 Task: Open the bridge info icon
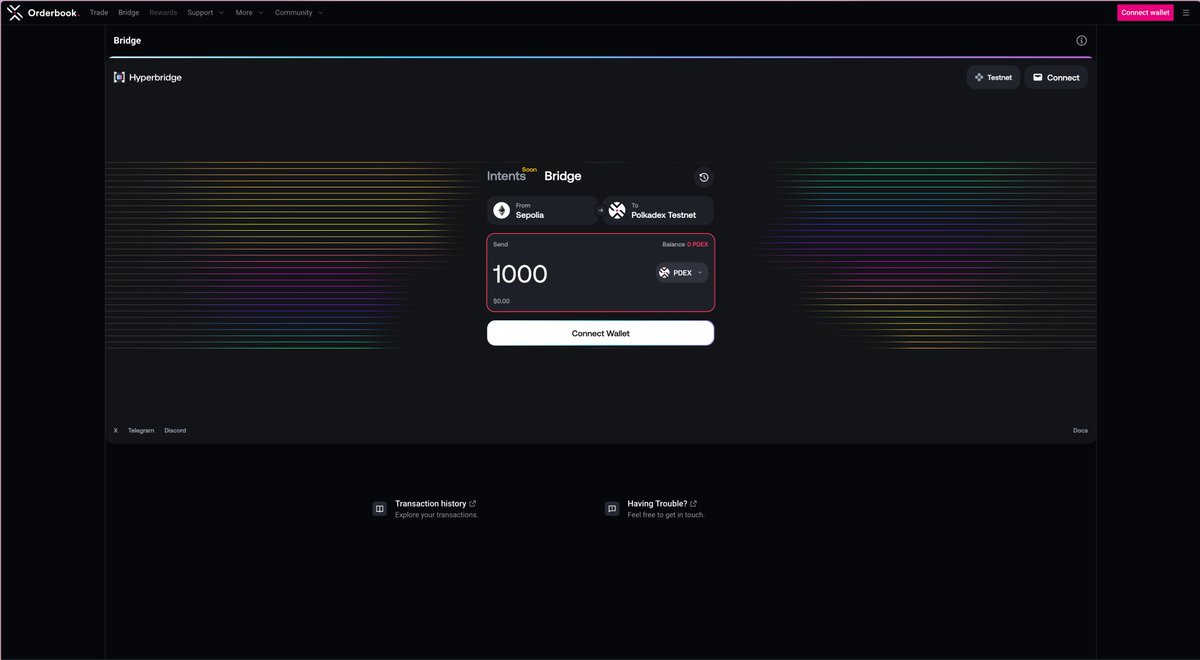point(1081,41)
